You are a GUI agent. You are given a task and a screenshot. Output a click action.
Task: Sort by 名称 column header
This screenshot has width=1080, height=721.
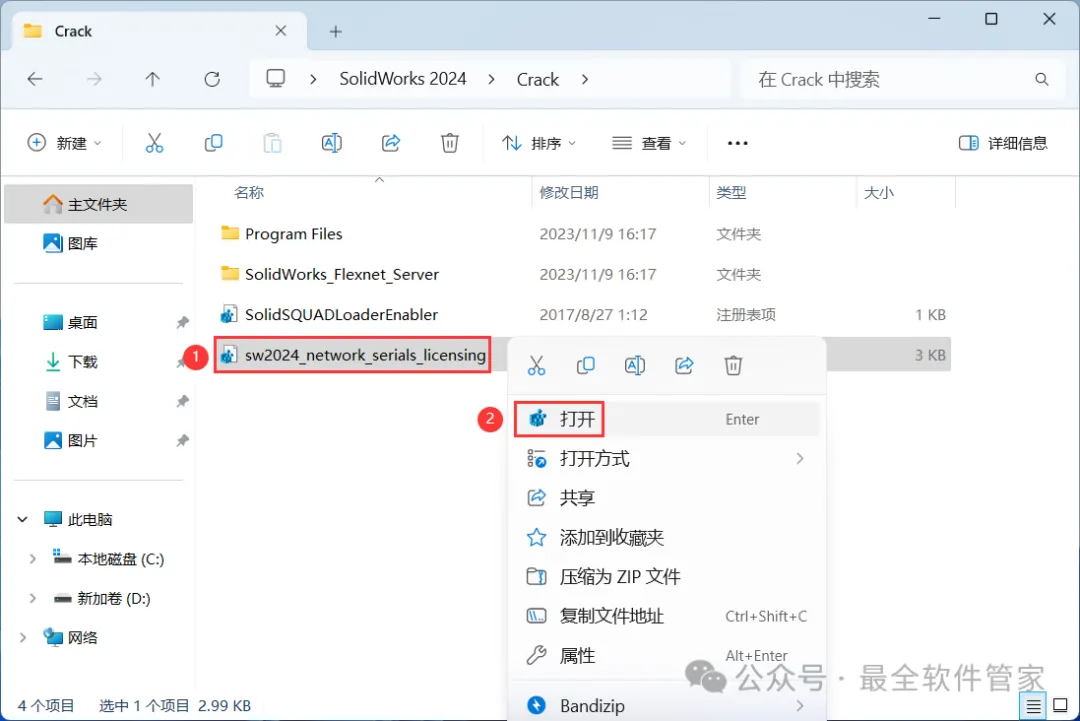[x=249, y=192]
